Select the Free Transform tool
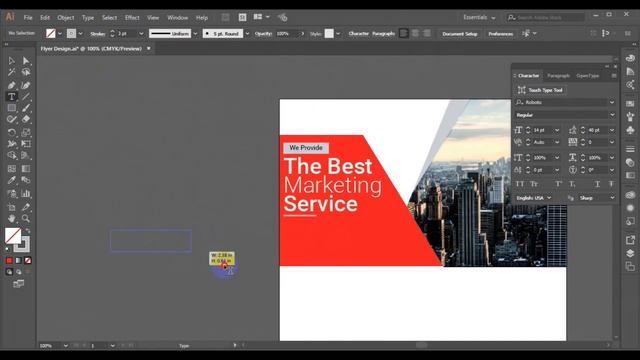The image size is (640, 360). click(26, 144)
